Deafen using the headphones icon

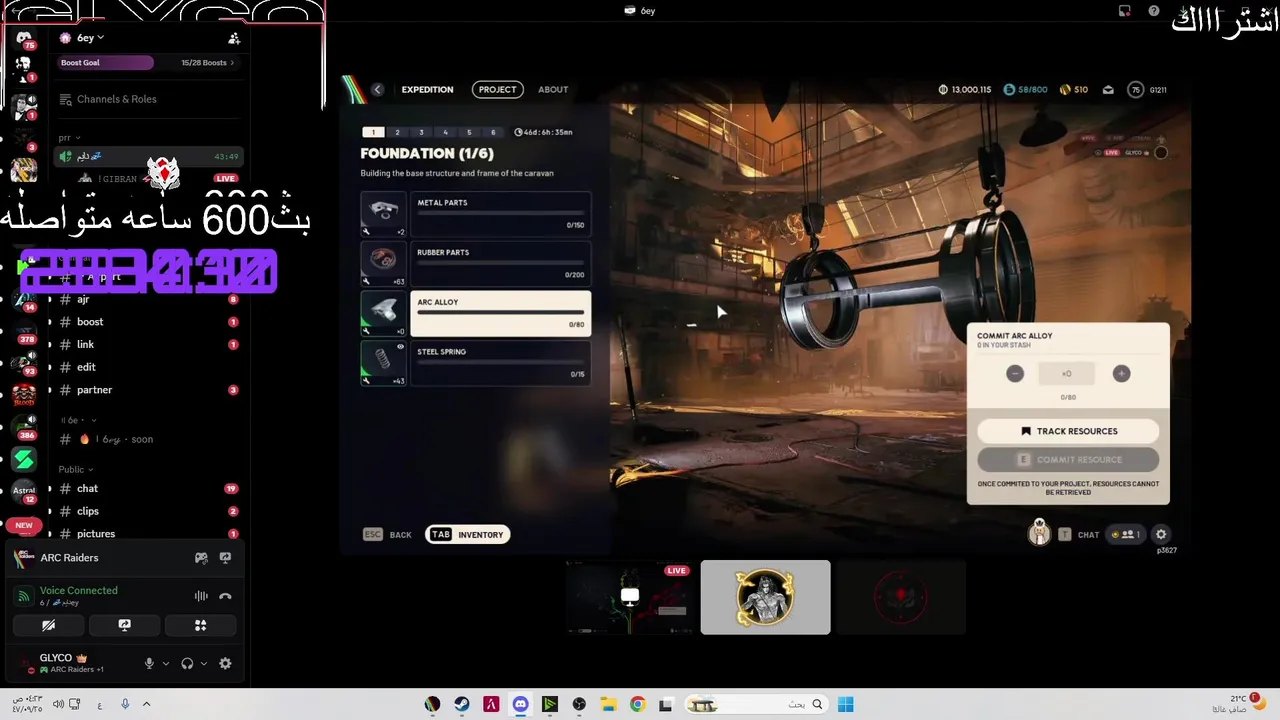tap(187, 663)
